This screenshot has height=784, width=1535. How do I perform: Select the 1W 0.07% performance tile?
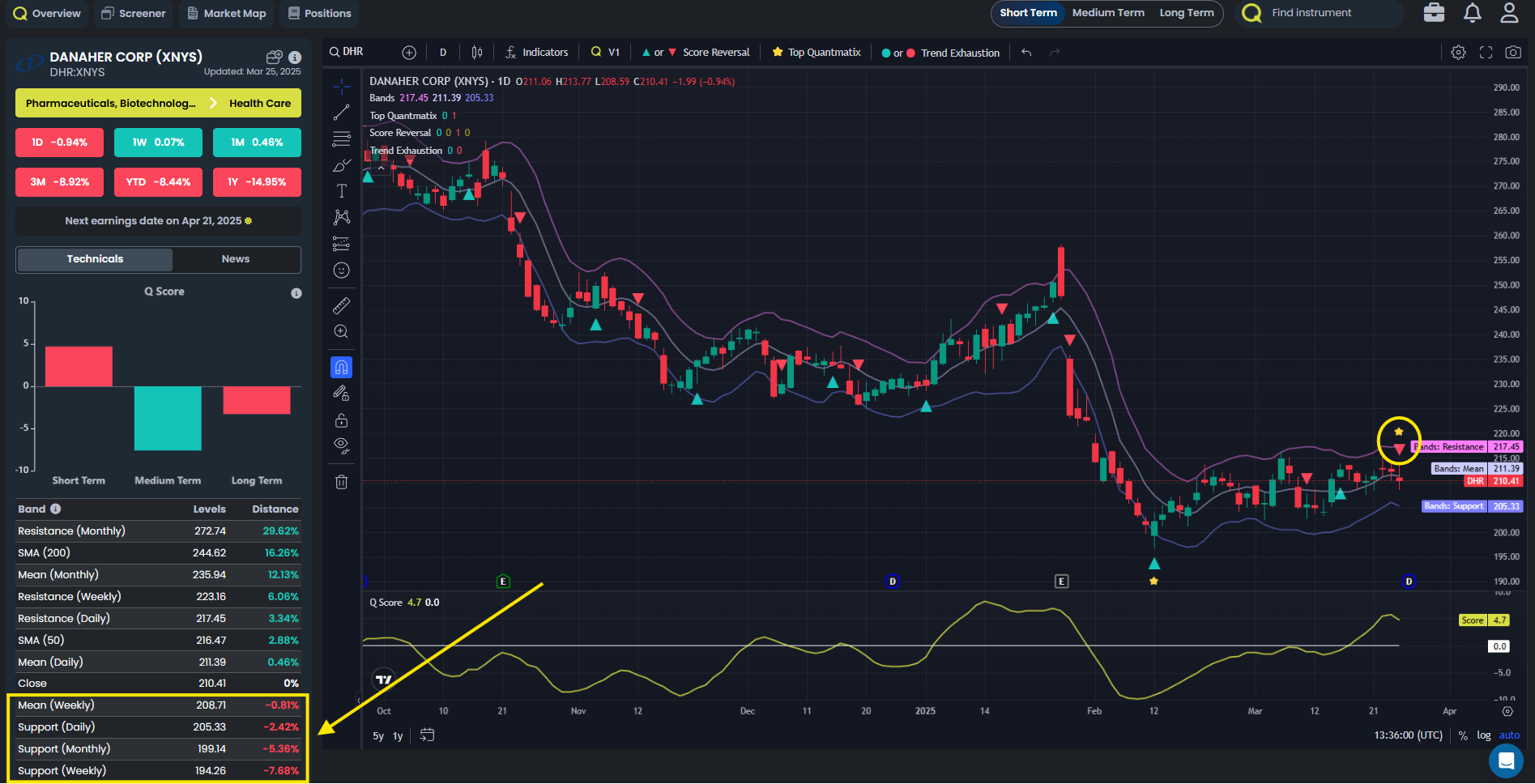click(x=158, y=143)
